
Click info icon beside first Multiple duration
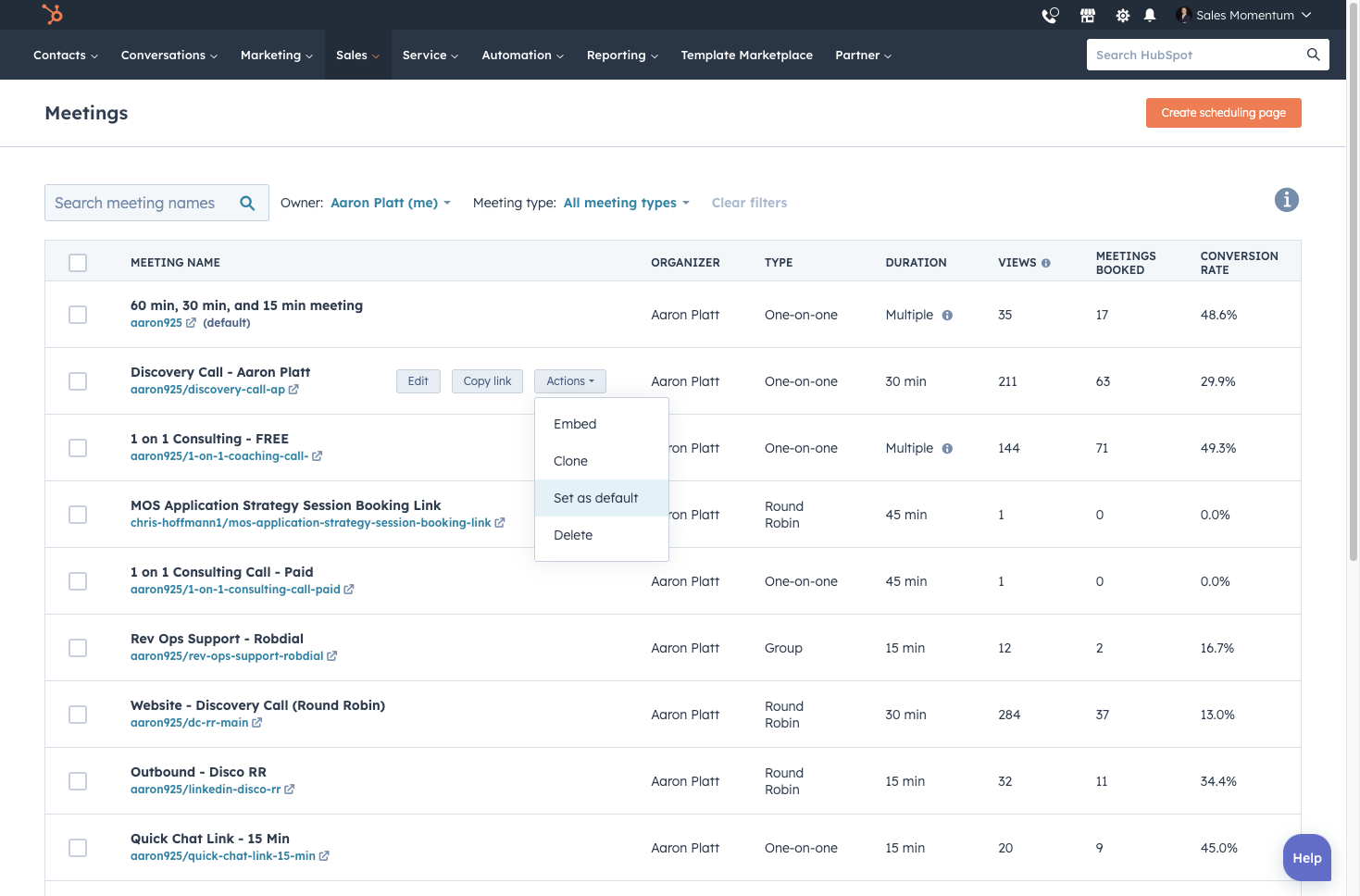pyautogui.click(x=947, y=315)
